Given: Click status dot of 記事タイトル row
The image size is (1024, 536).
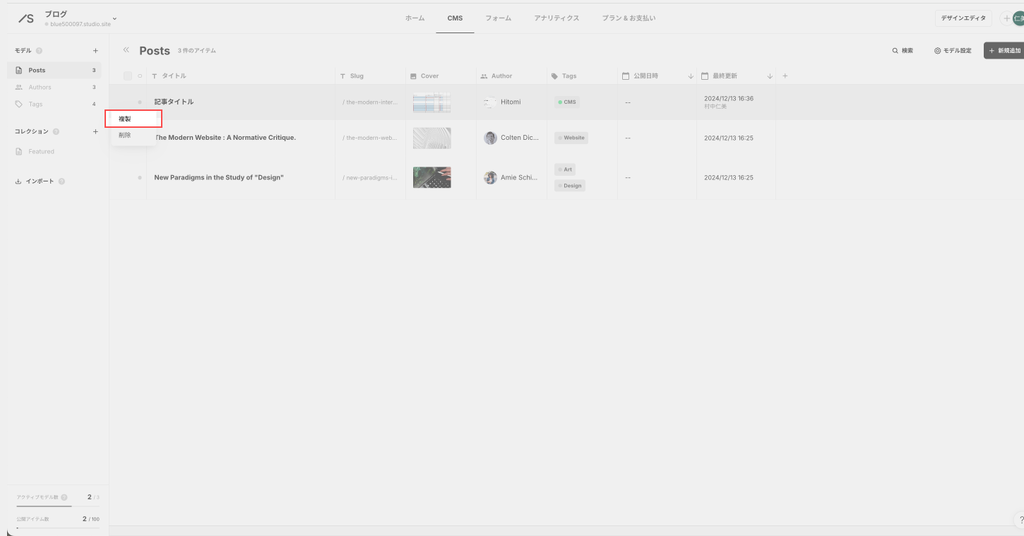Looking at the screenshot, I should [140, 102].
